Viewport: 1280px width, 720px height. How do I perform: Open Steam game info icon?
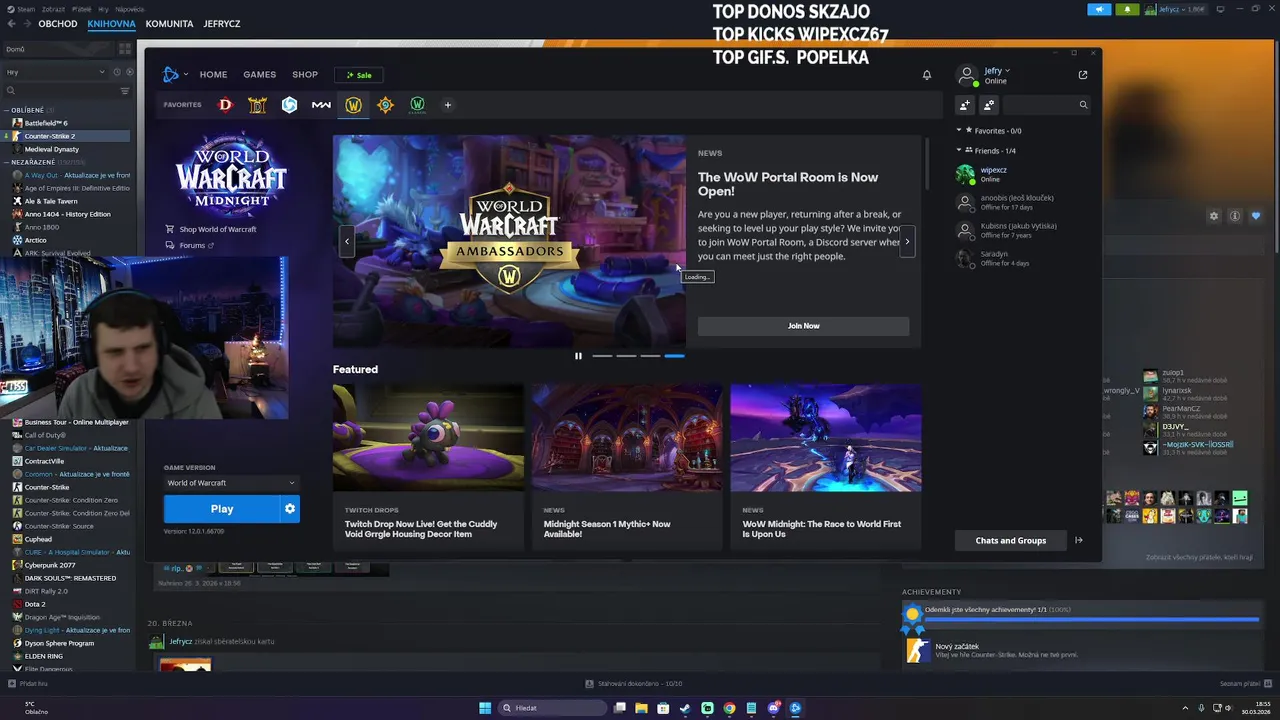[x=1235, y=216]
